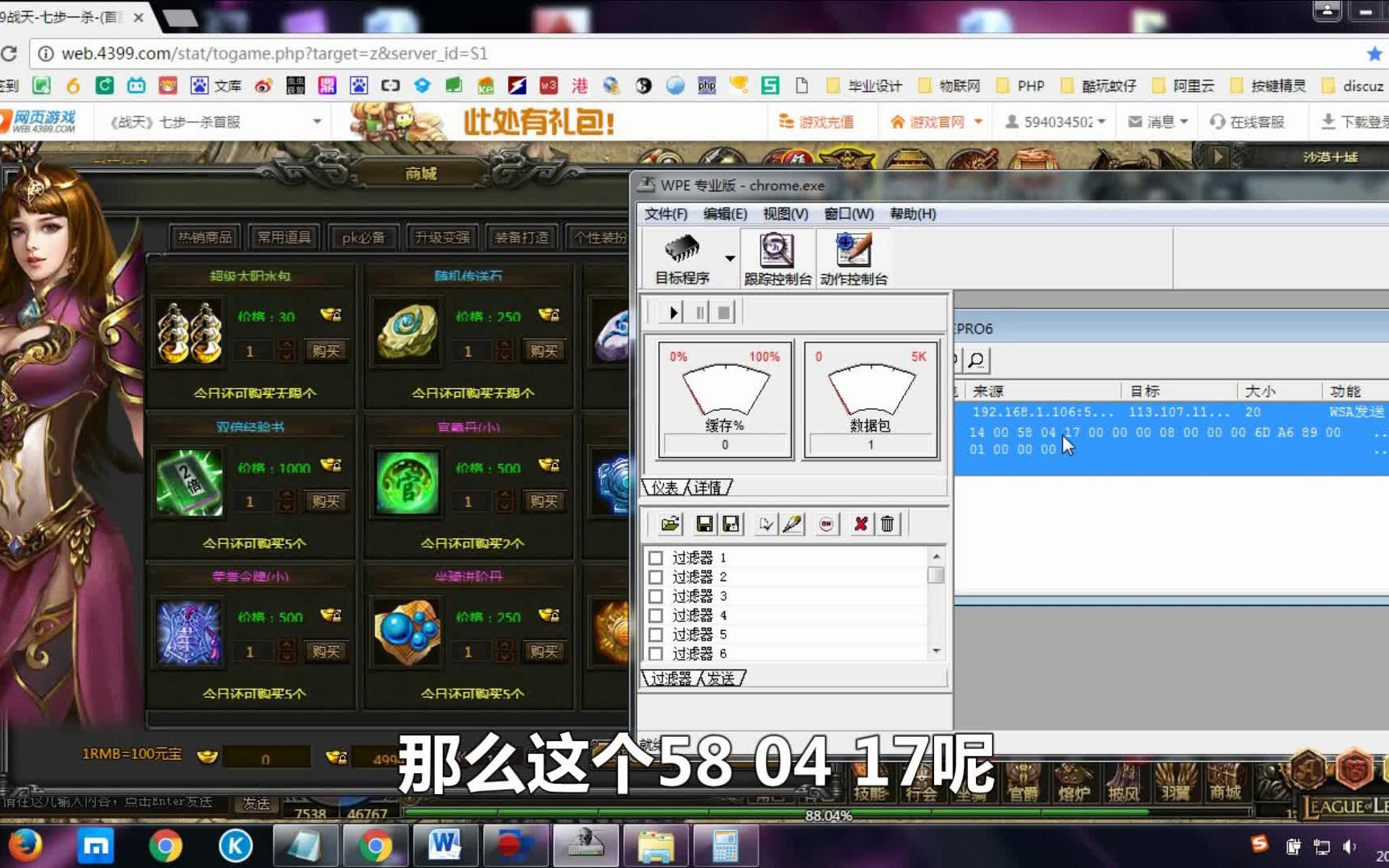The image size is (1389, 868).
Task: Enable checkbox for 过滤器 2
Action: click(656, 577)
